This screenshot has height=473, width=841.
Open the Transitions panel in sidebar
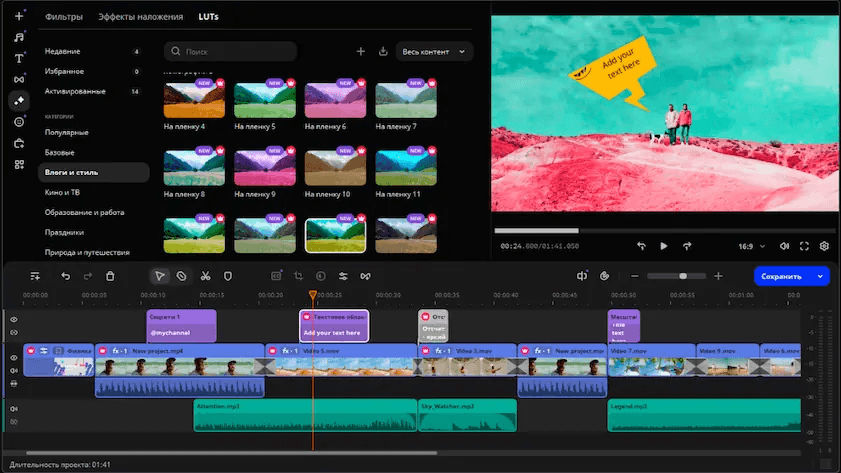[19, 79]
